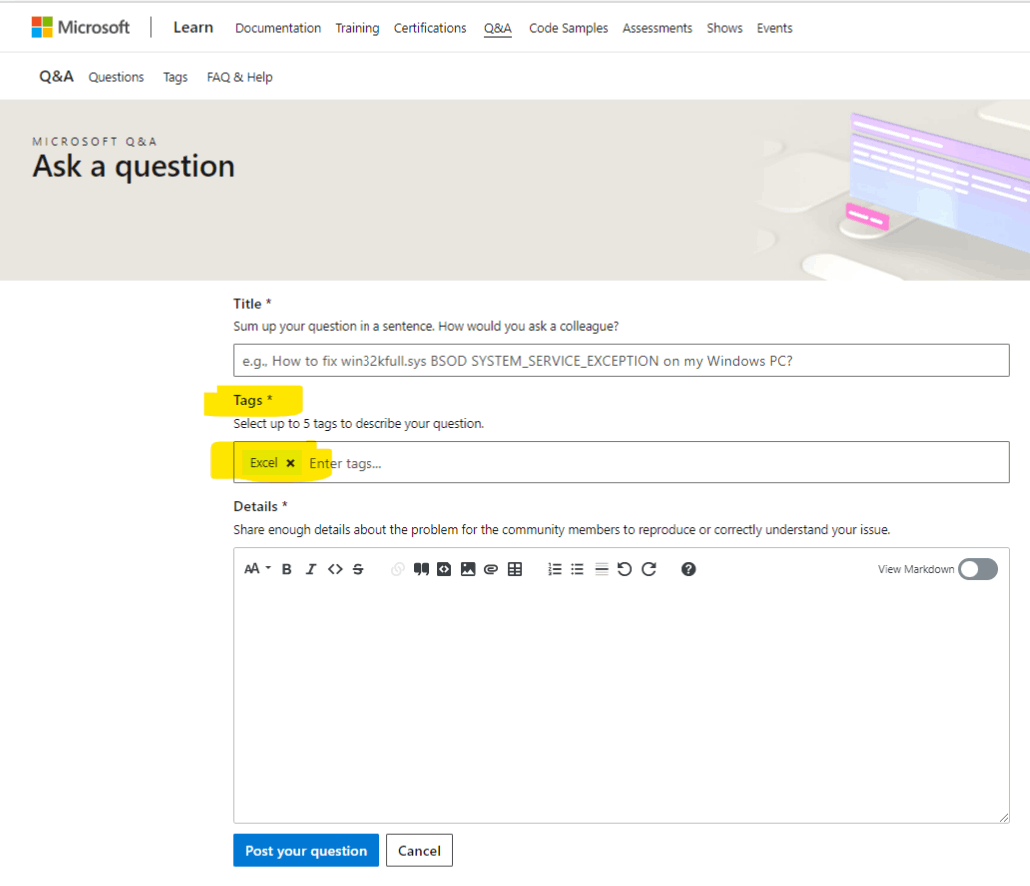Open Code Samples in navigation
Viewport: 1030px width, 886px height.
568,28
